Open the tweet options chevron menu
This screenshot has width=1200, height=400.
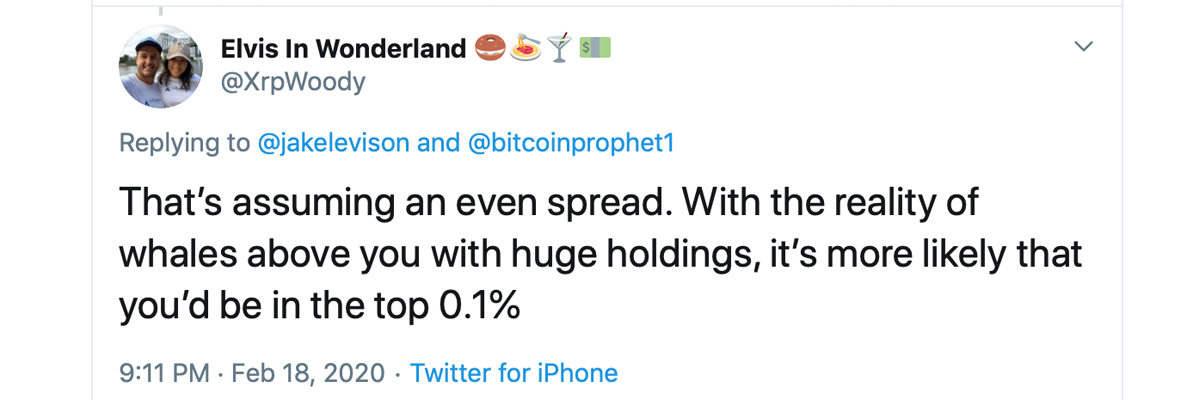tap(1083, 47)
